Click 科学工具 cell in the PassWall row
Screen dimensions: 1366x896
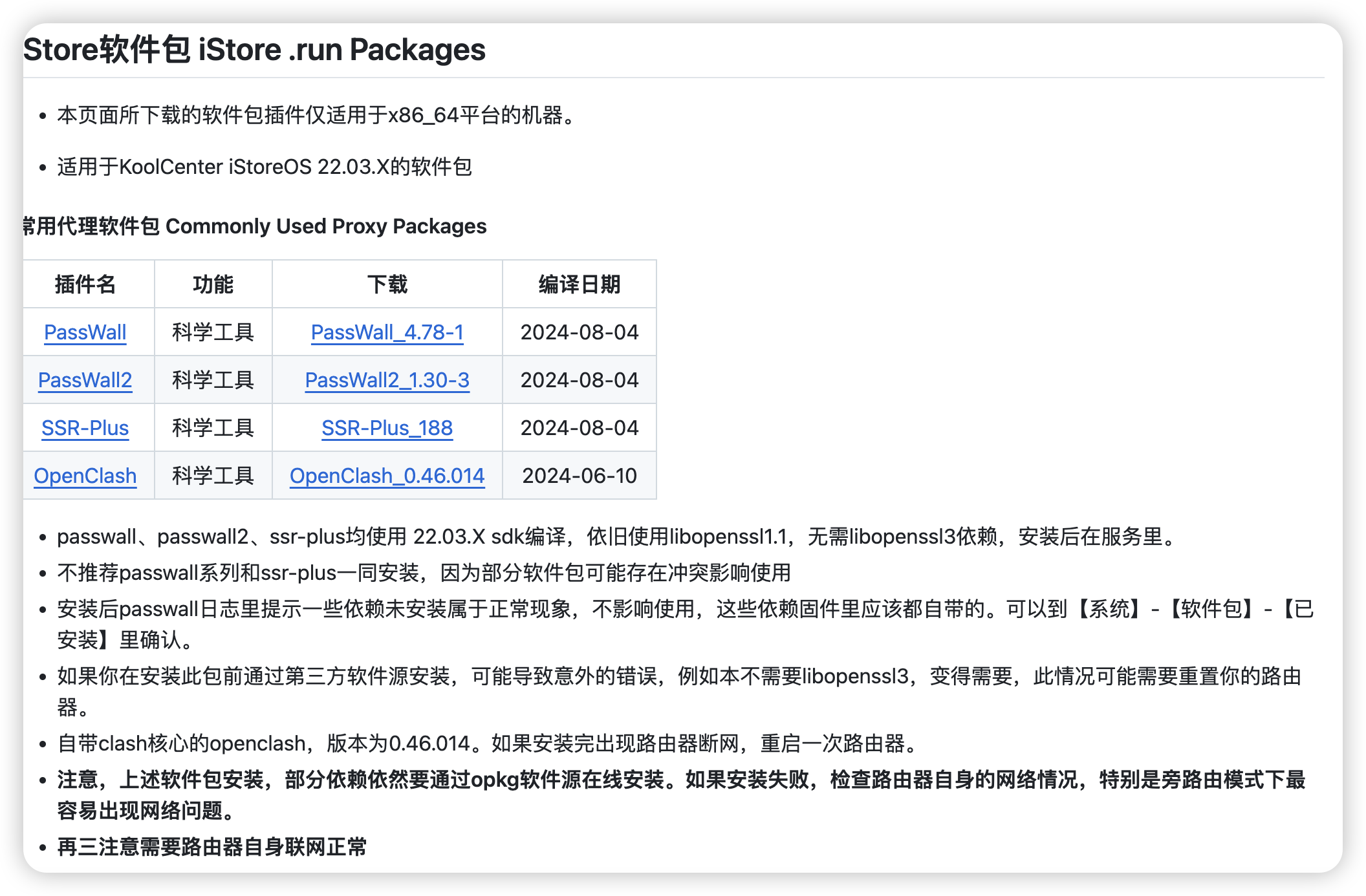coord(213,332)
